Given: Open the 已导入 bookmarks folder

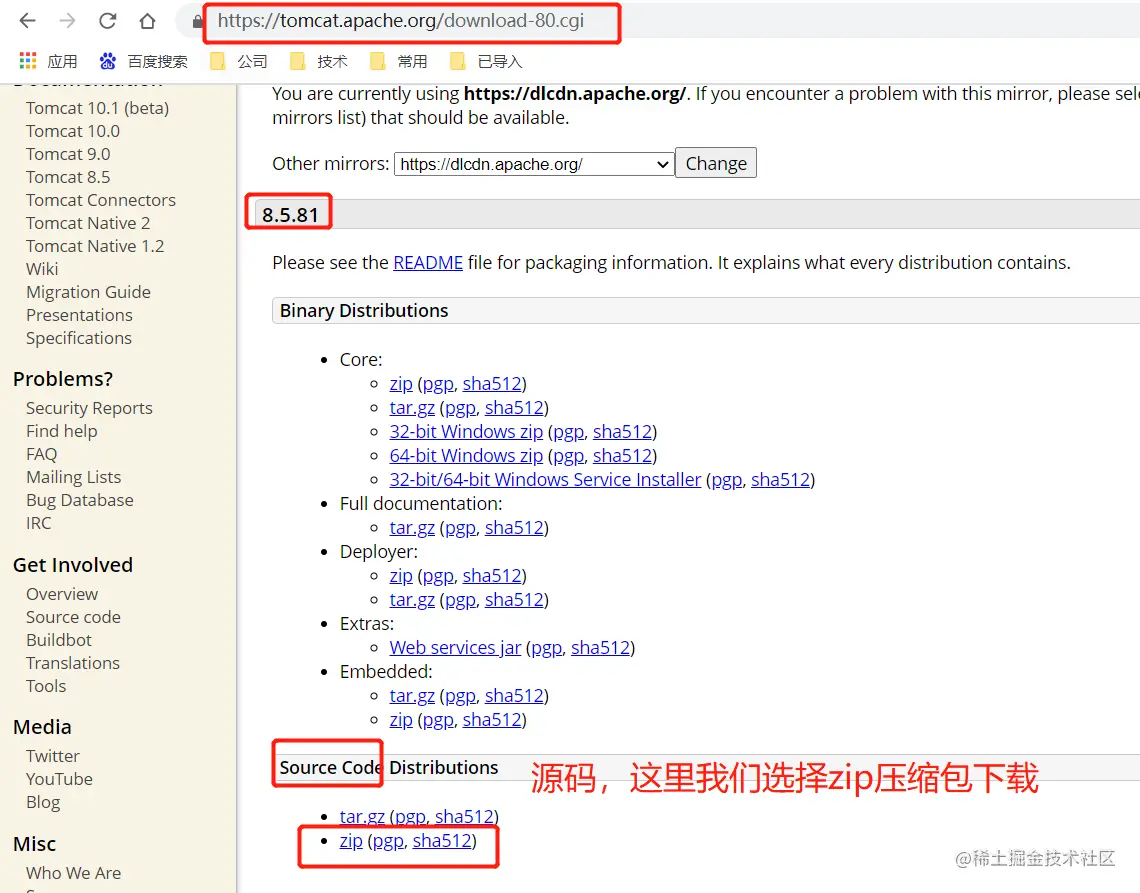Looking at the screenshot, I should tap(486, 62).
